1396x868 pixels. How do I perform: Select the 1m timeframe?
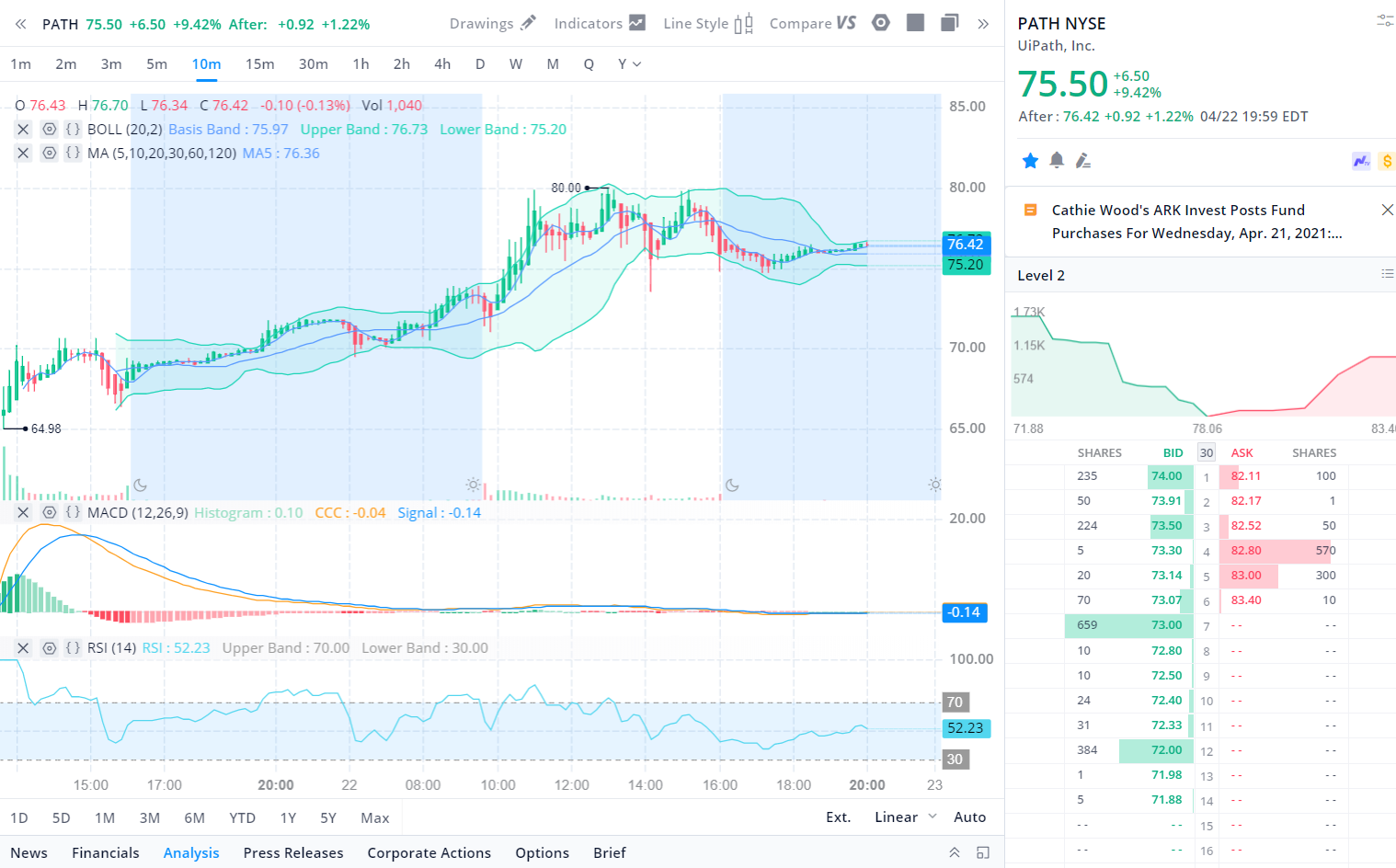20,64
